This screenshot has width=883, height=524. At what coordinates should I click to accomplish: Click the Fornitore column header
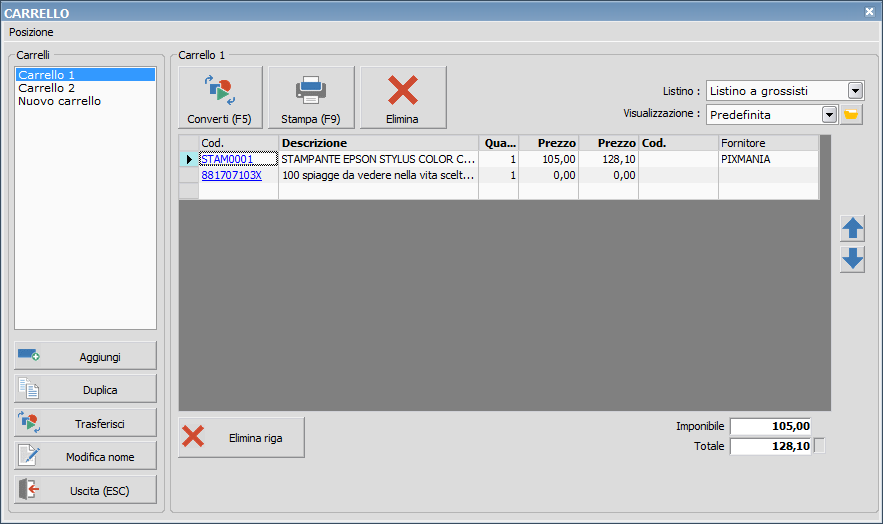tap(769, 143)
